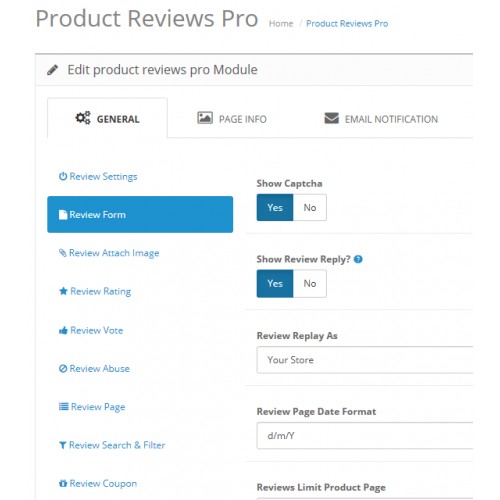Click the star icon for Review Rating
This screenshot has width=500, height=500.
tap(63, 291)
